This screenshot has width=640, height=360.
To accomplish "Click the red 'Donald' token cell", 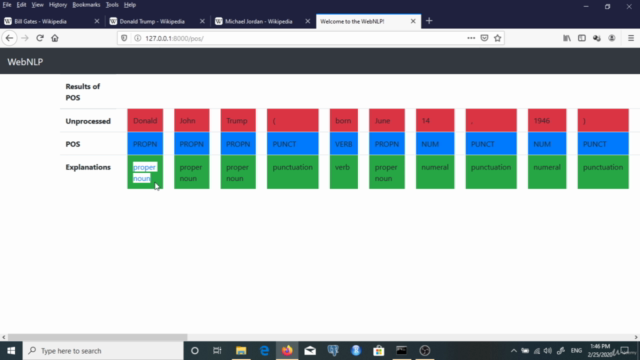I will coord(145,120).
